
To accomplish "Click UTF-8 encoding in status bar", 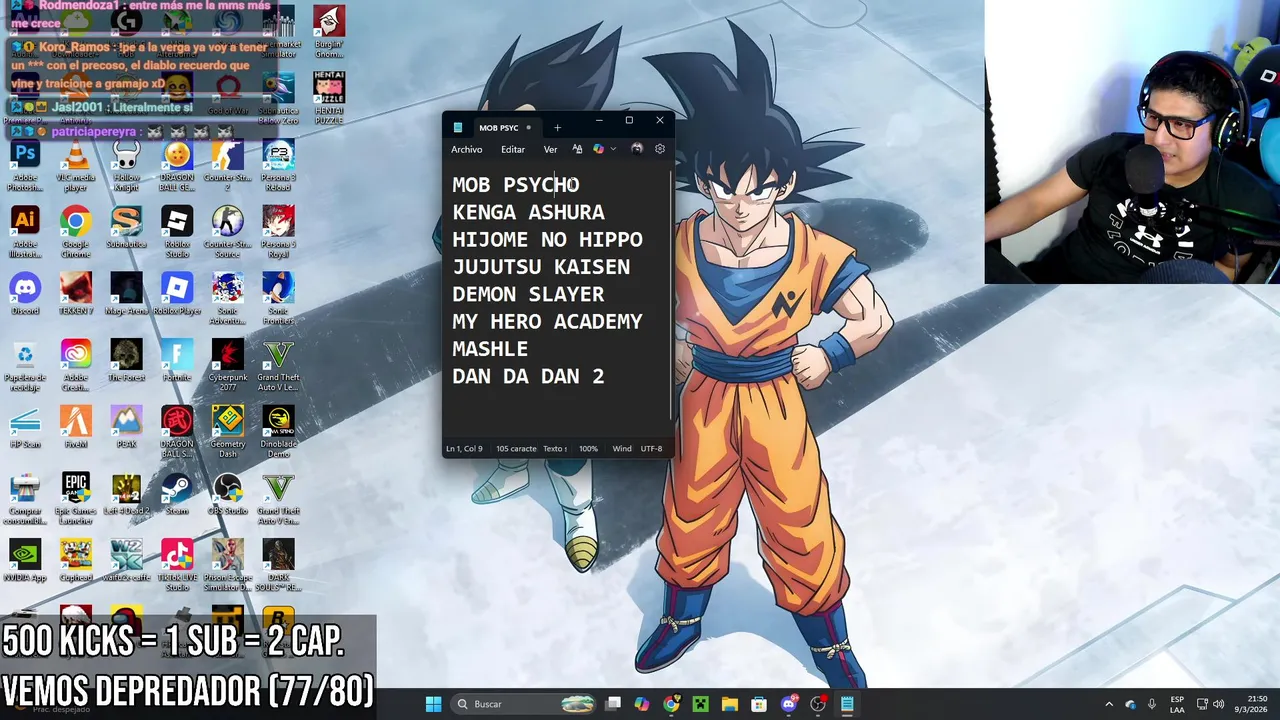I will [651, 449].
